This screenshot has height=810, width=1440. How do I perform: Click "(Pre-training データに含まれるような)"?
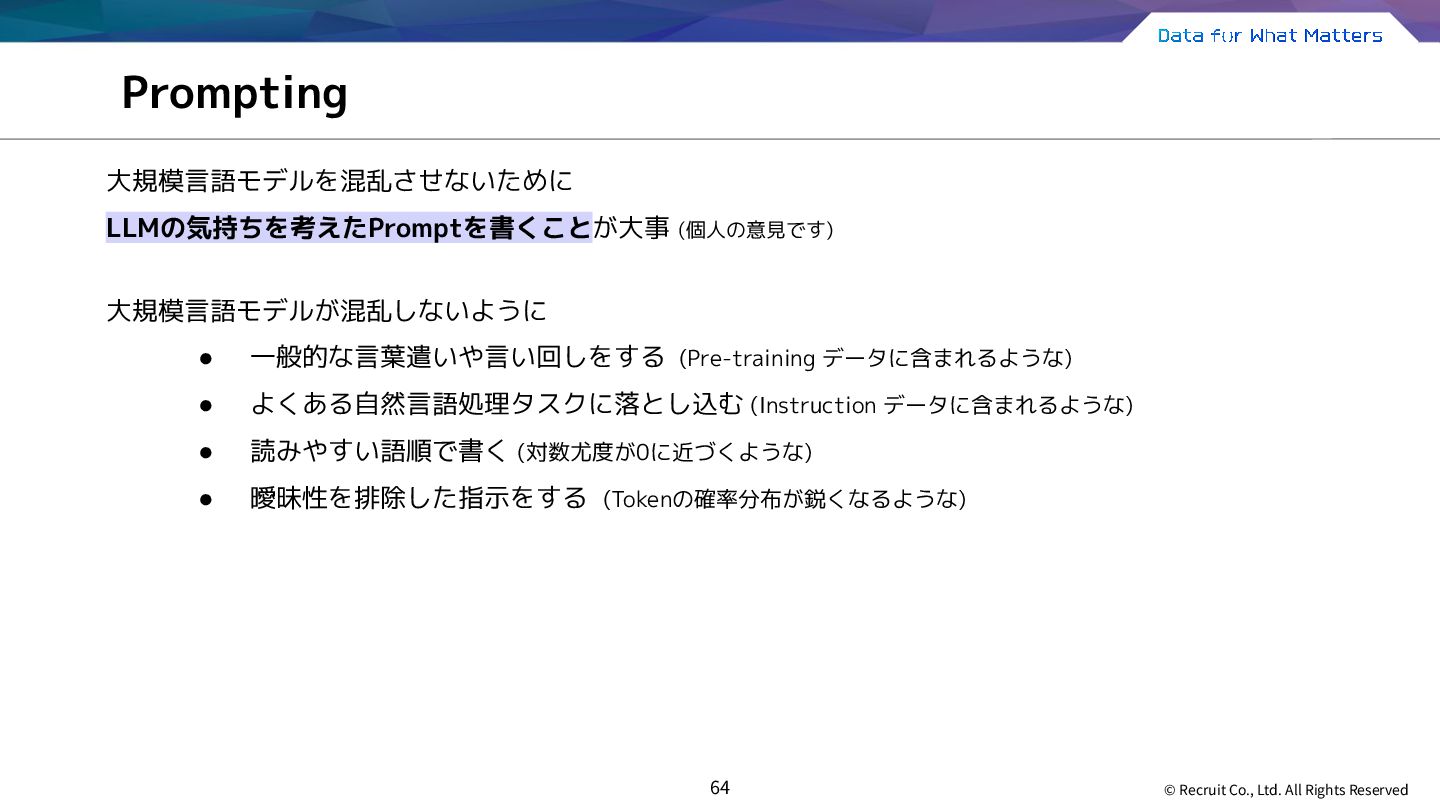(875, 358)
